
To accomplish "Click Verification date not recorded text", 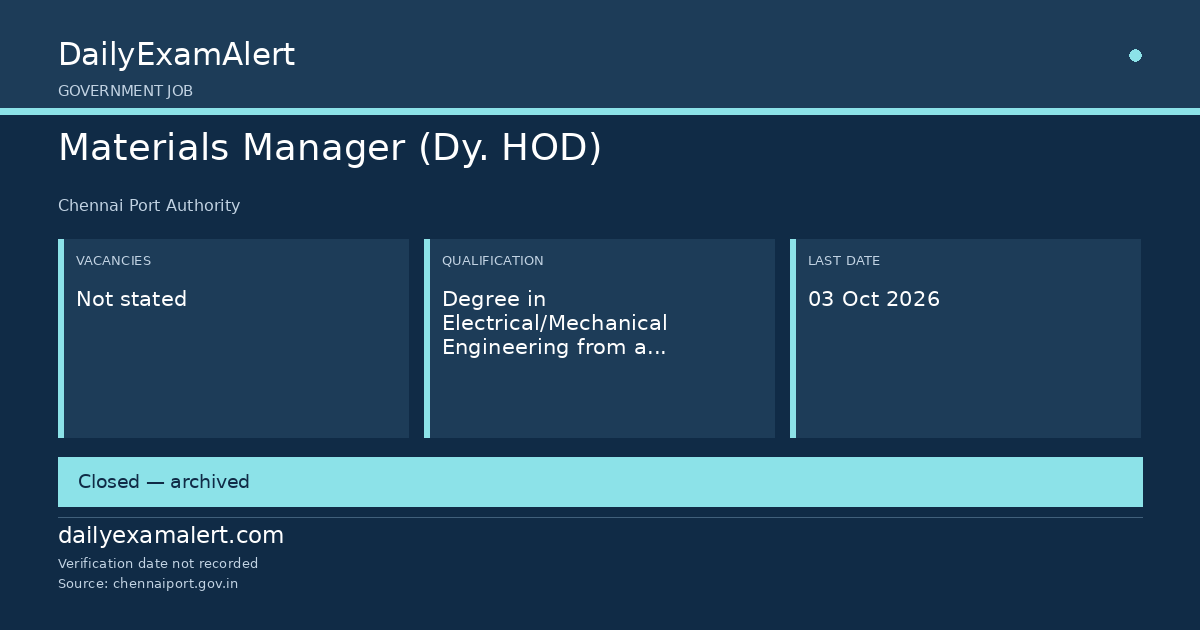I will coord(158,564).
